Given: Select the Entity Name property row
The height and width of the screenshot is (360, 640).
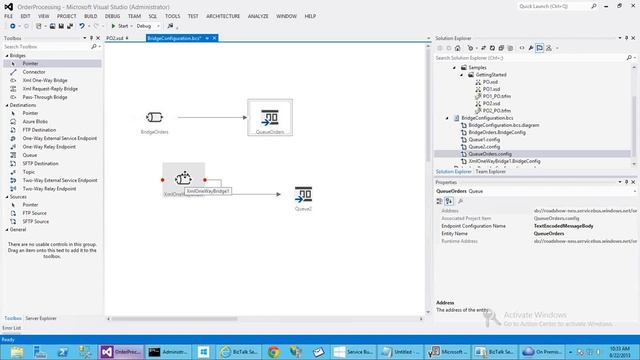Looking at the screenshot, I should (536, 234).
